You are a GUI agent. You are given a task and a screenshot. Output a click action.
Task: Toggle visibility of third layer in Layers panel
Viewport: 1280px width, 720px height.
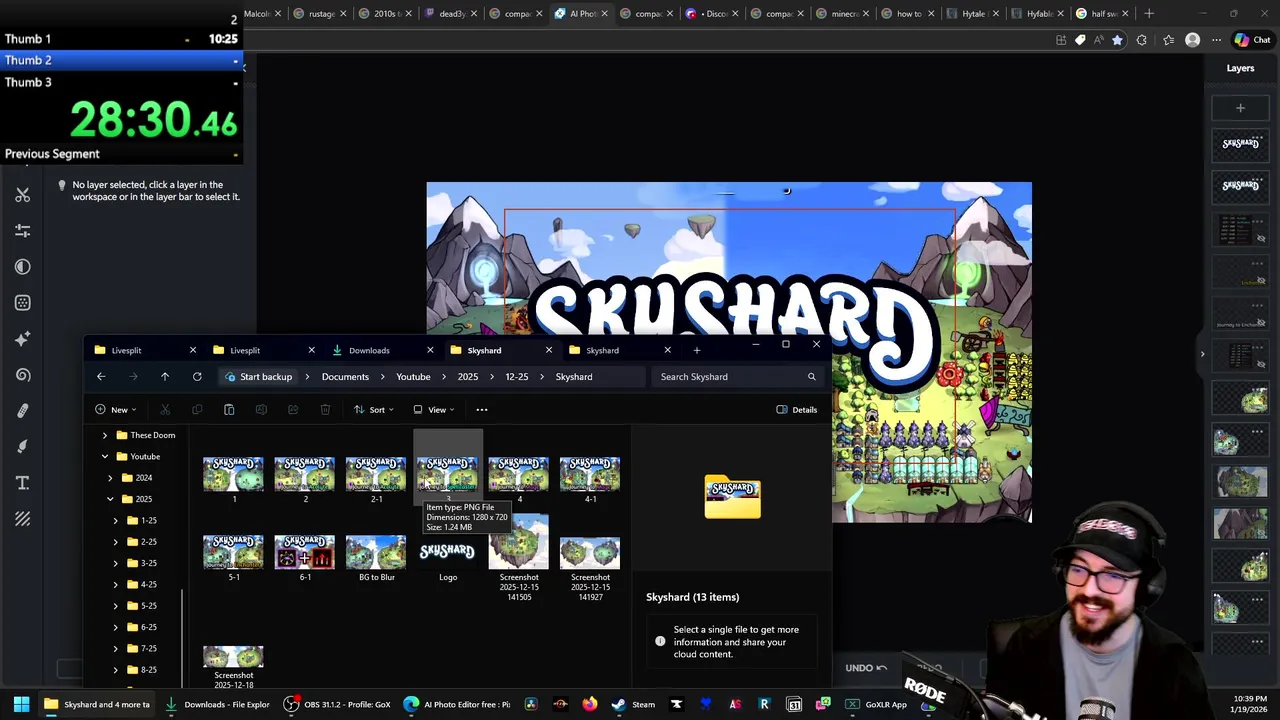pos(1261,238)
